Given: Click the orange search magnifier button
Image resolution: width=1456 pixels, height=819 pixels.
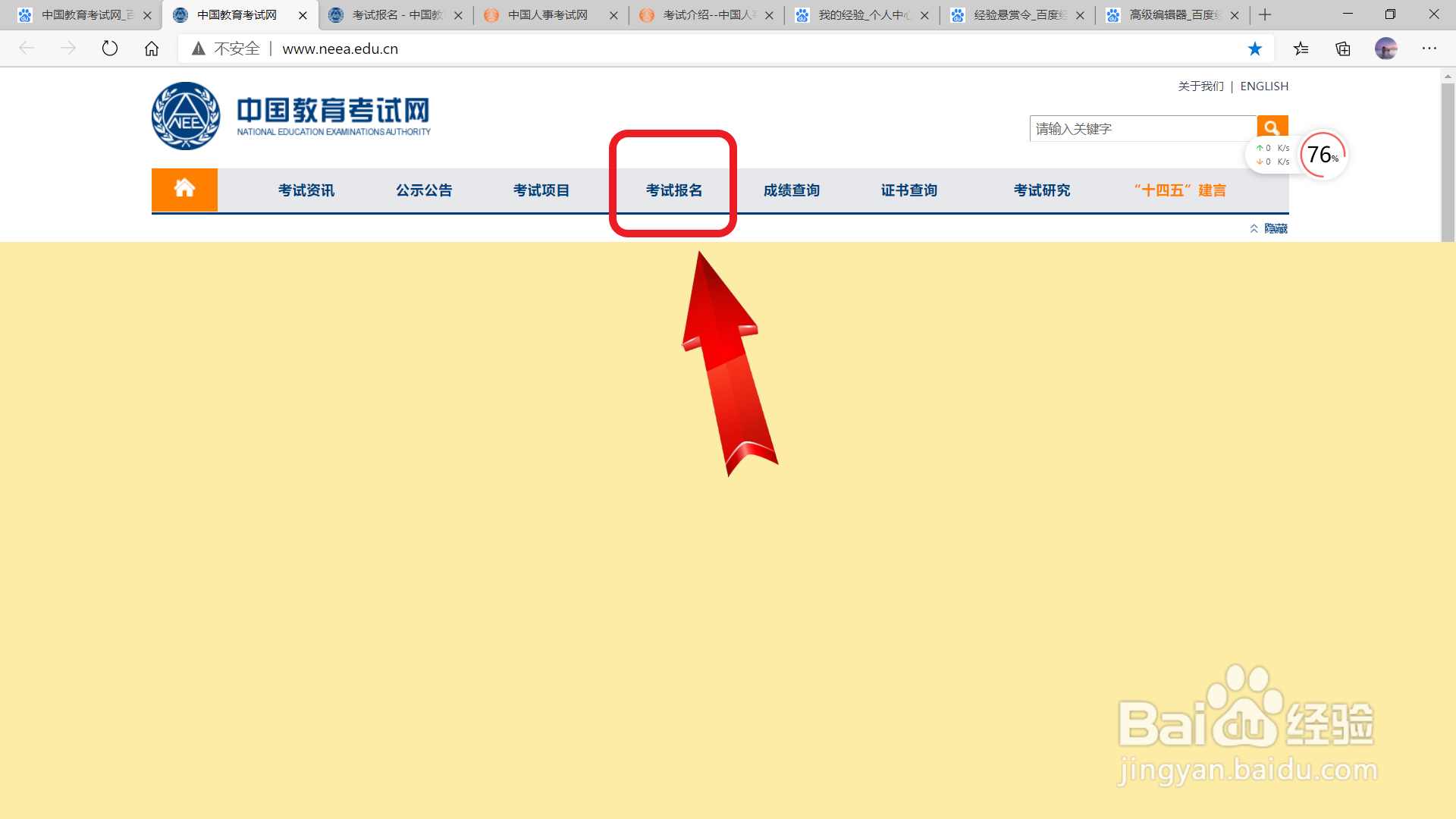Looking at the screenshot, I should point(1272,128).
